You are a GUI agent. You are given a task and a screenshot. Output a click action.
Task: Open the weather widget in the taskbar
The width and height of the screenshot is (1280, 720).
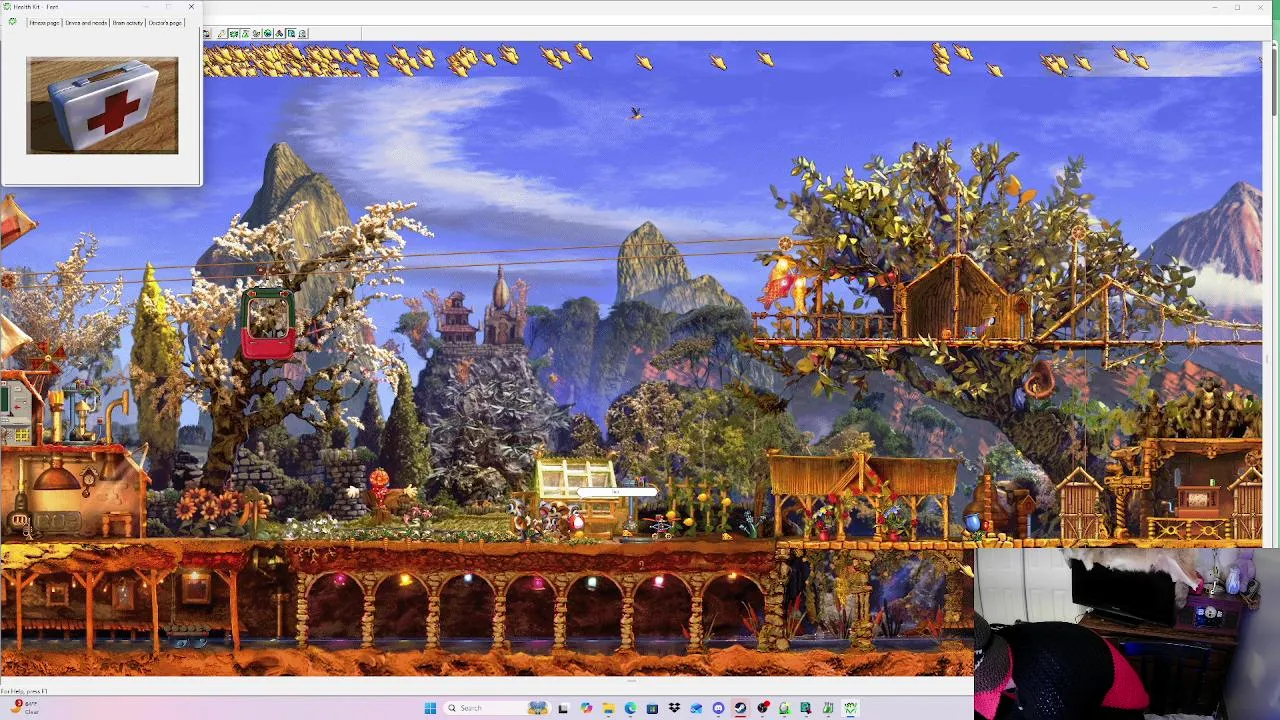coord(25,708)
